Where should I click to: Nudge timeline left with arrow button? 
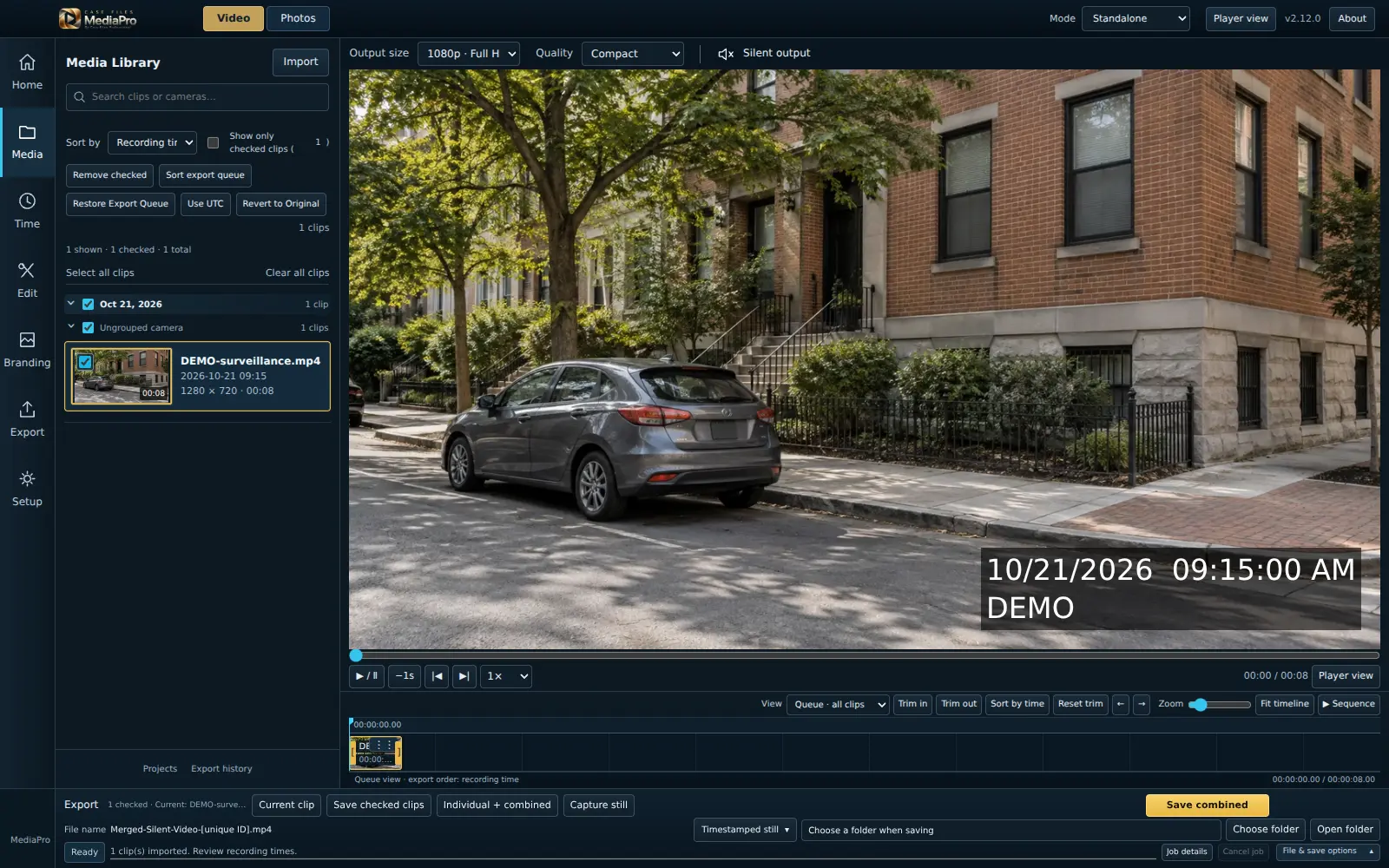click(x=1121, y=704)
